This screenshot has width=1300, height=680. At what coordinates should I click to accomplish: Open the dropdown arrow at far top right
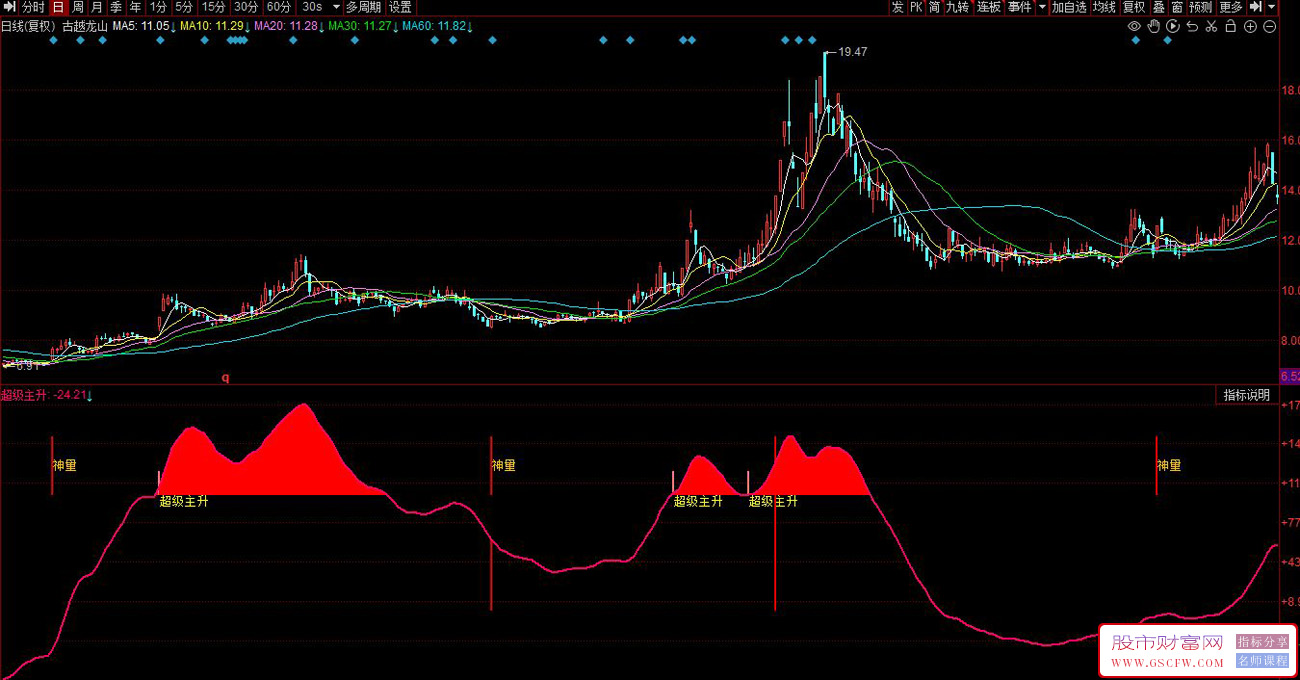1273,7
